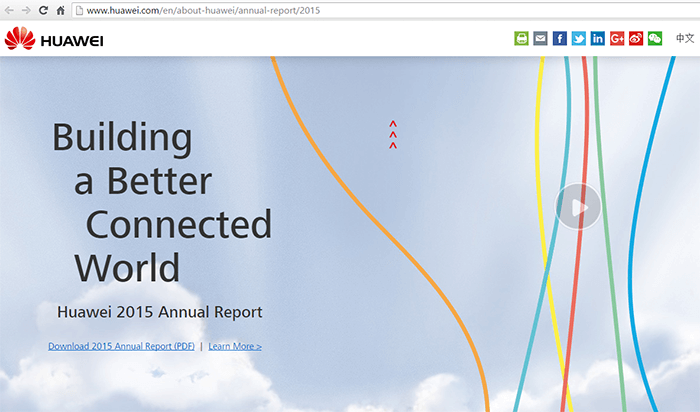
Task: Play the annual report video
Action: coord(578,207)
